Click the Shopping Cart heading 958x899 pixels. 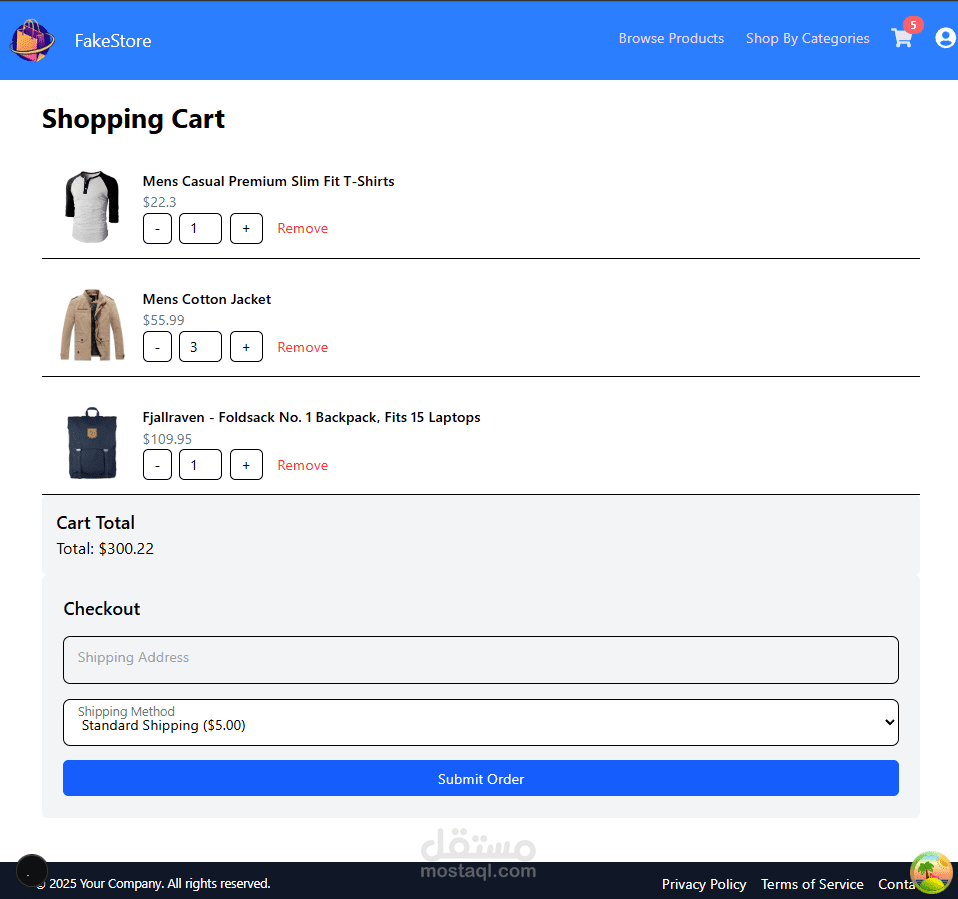[x=133, y=119]
